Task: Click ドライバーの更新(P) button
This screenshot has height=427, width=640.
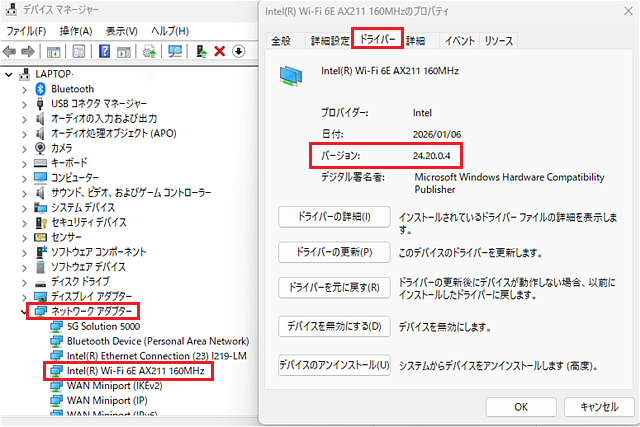Action: [334, 252]
